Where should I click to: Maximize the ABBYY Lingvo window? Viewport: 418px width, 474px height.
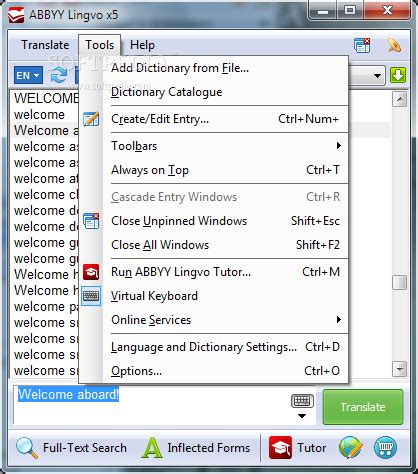349,11
